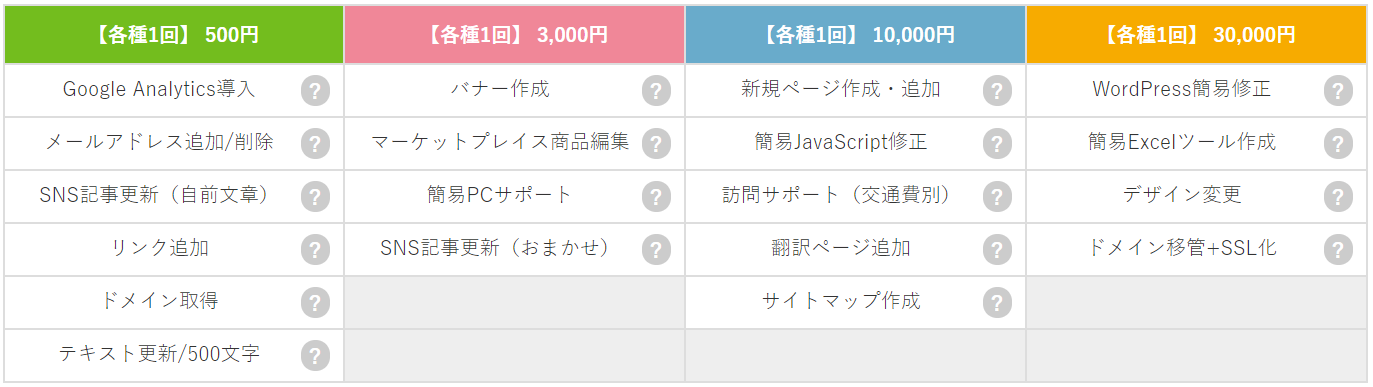
Task: Show help for SNS記事更新（自前文章）
Action: (x=315, y=196)
